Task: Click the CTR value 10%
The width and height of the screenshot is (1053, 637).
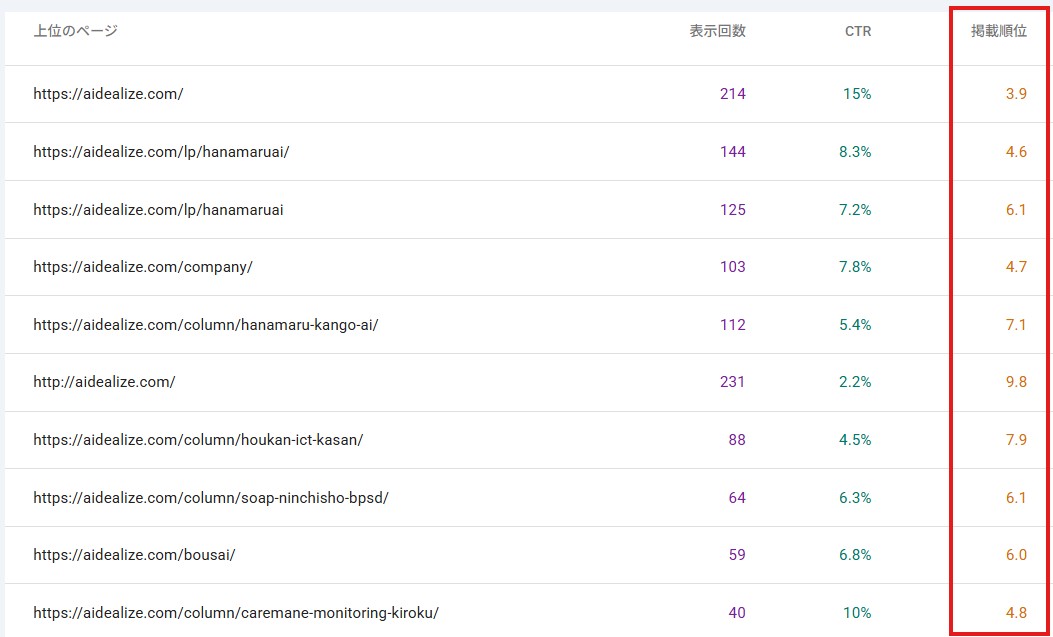Action: click(857, 612)
